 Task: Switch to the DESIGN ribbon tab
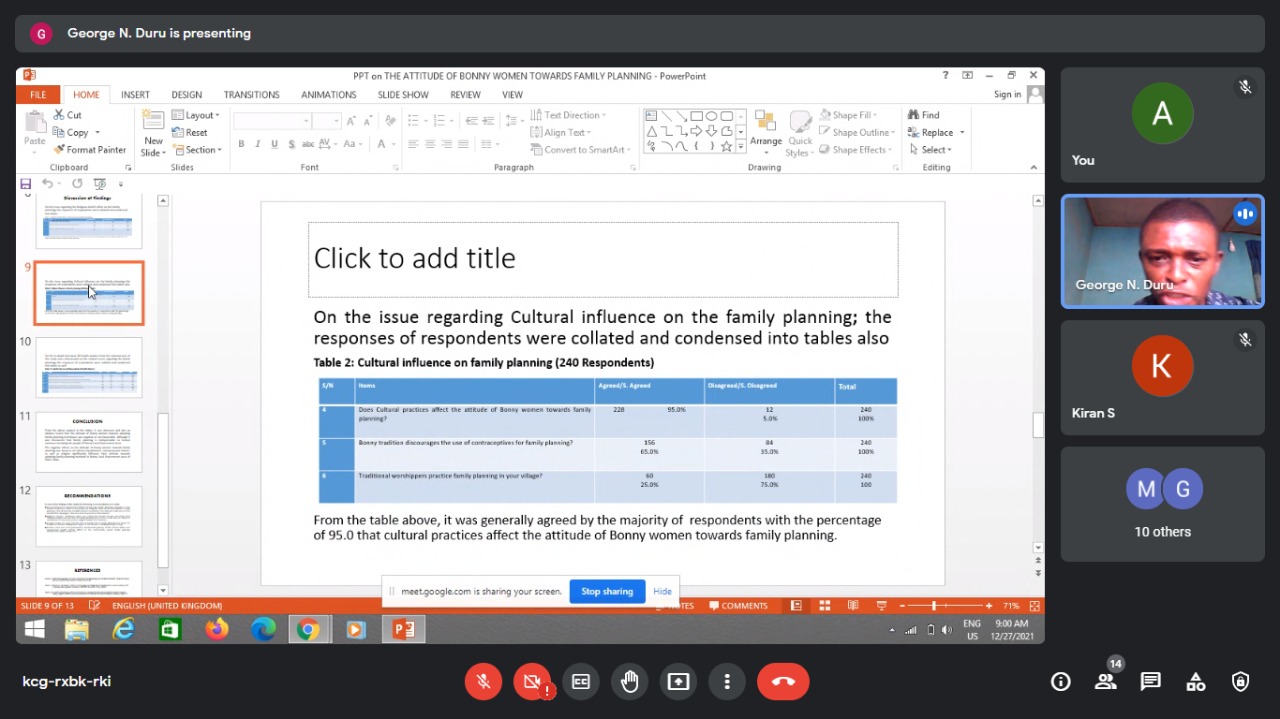(187, 95)
